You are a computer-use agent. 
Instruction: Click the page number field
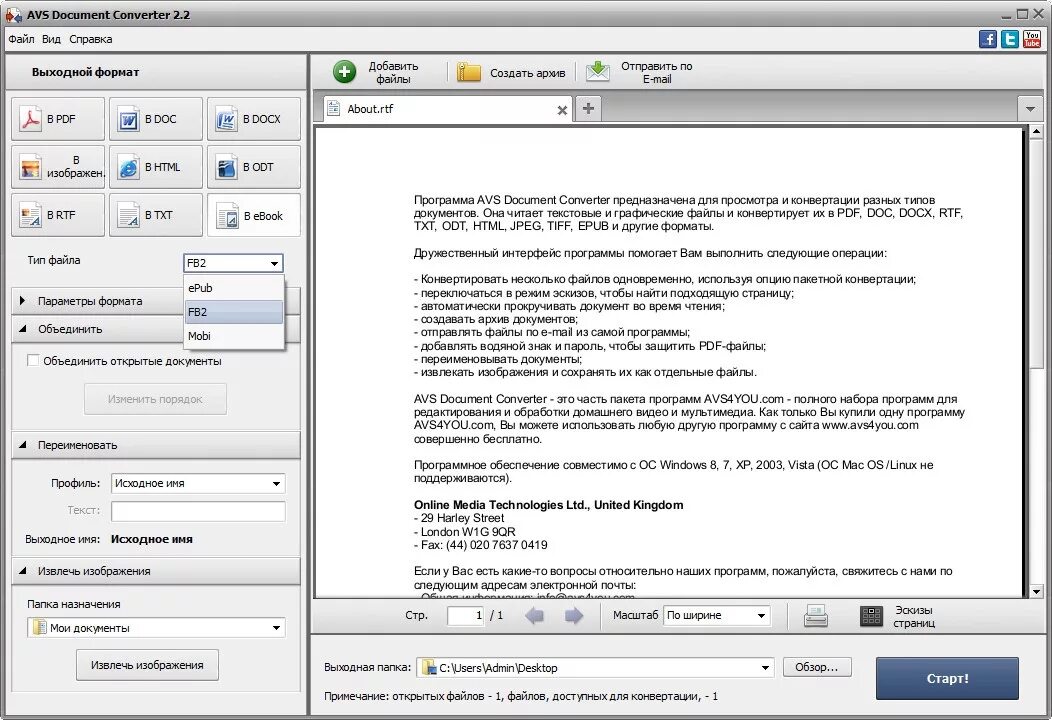coord(466,615)
